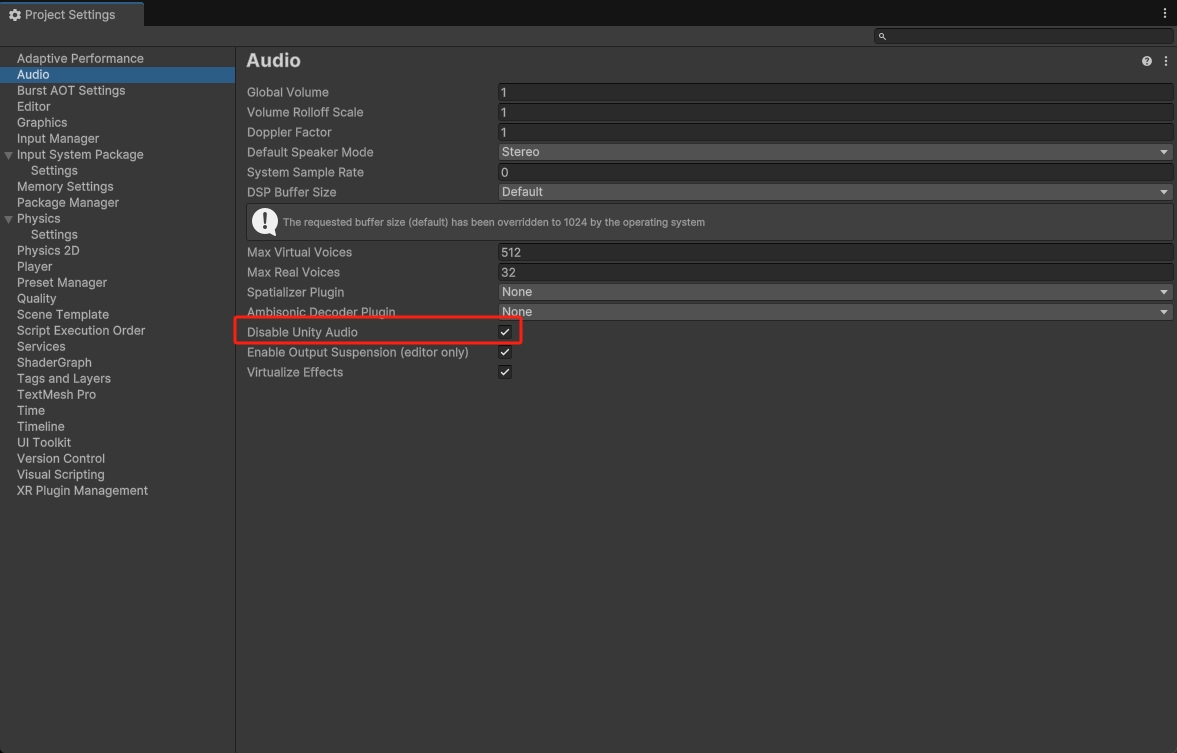Click the Max Real Voices label
1177x753 pixels.
[293, 273]
